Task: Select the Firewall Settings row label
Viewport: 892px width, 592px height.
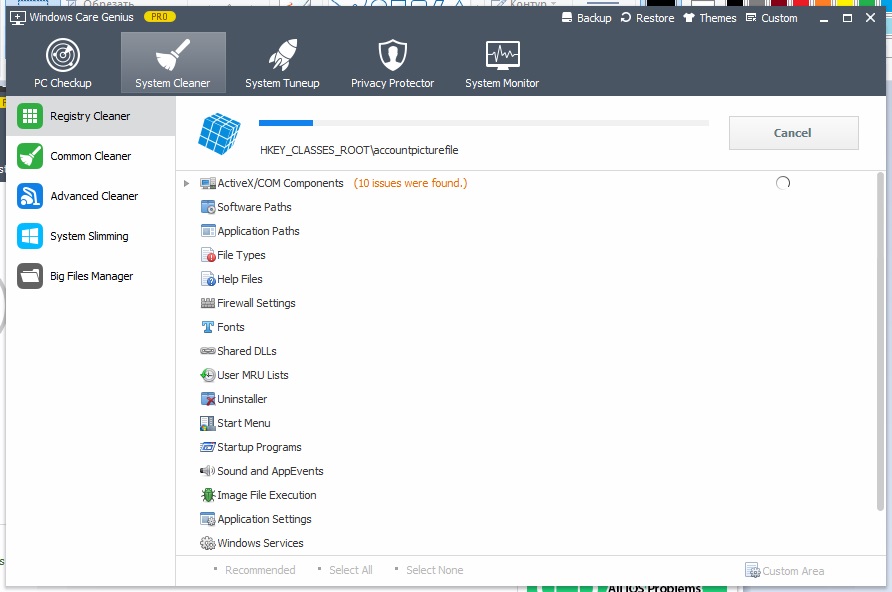Action: 256,303
